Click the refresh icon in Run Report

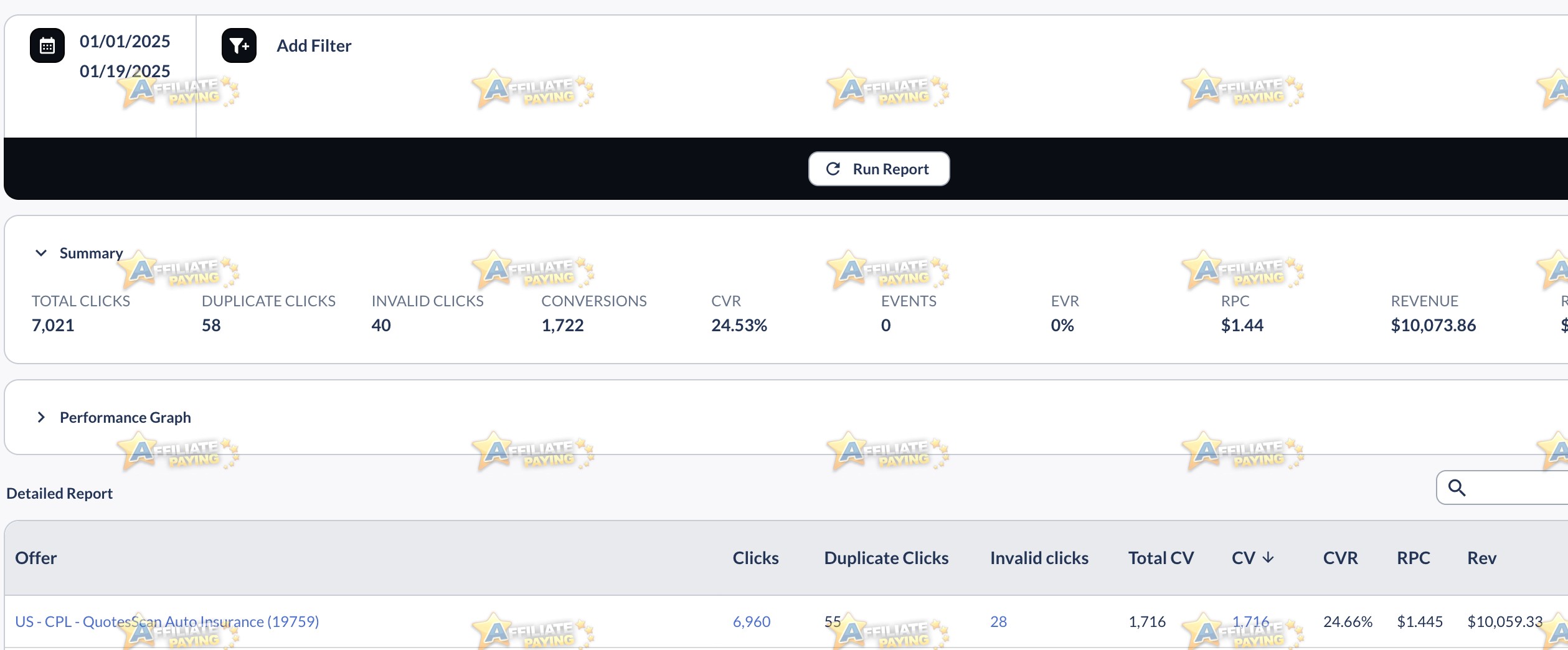(833, 169)
